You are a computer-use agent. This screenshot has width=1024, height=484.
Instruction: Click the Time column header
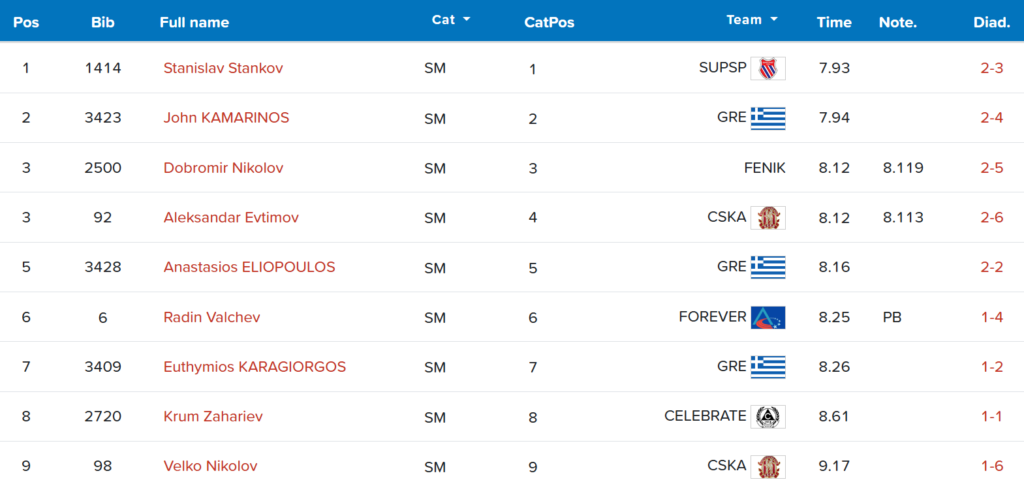834,22
